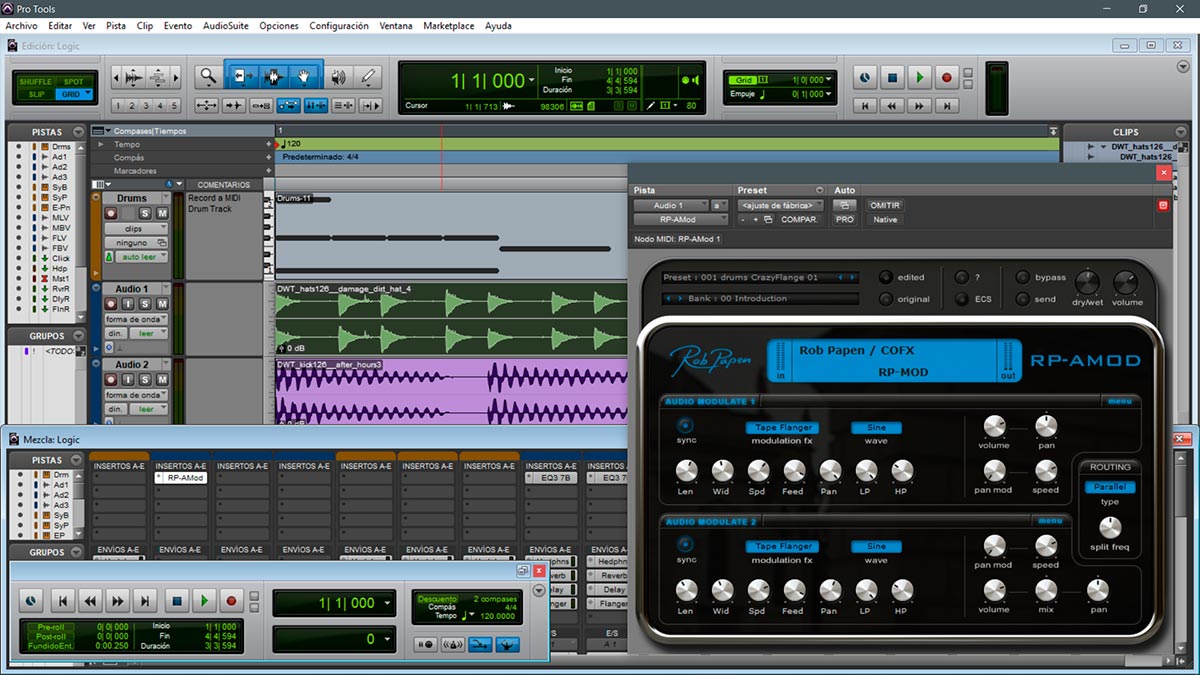This screenshot has height=675, width=1200.
Task: Open the Pista menu
Action: [x=116, y=26]
